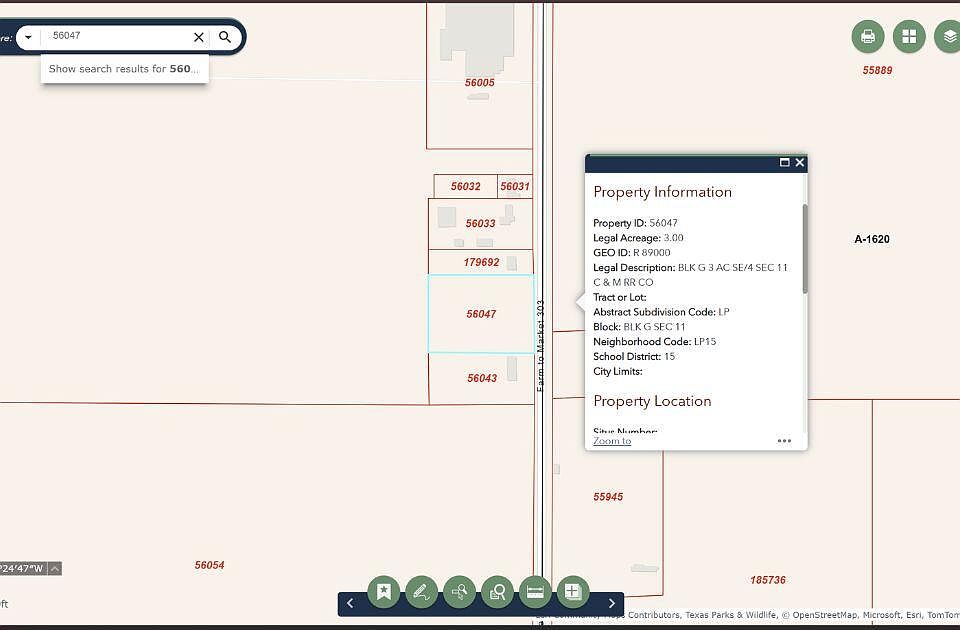Open the Query search widget
This screenshot has height=630, width=960.
pyautogui.click(x=497, y=591)
